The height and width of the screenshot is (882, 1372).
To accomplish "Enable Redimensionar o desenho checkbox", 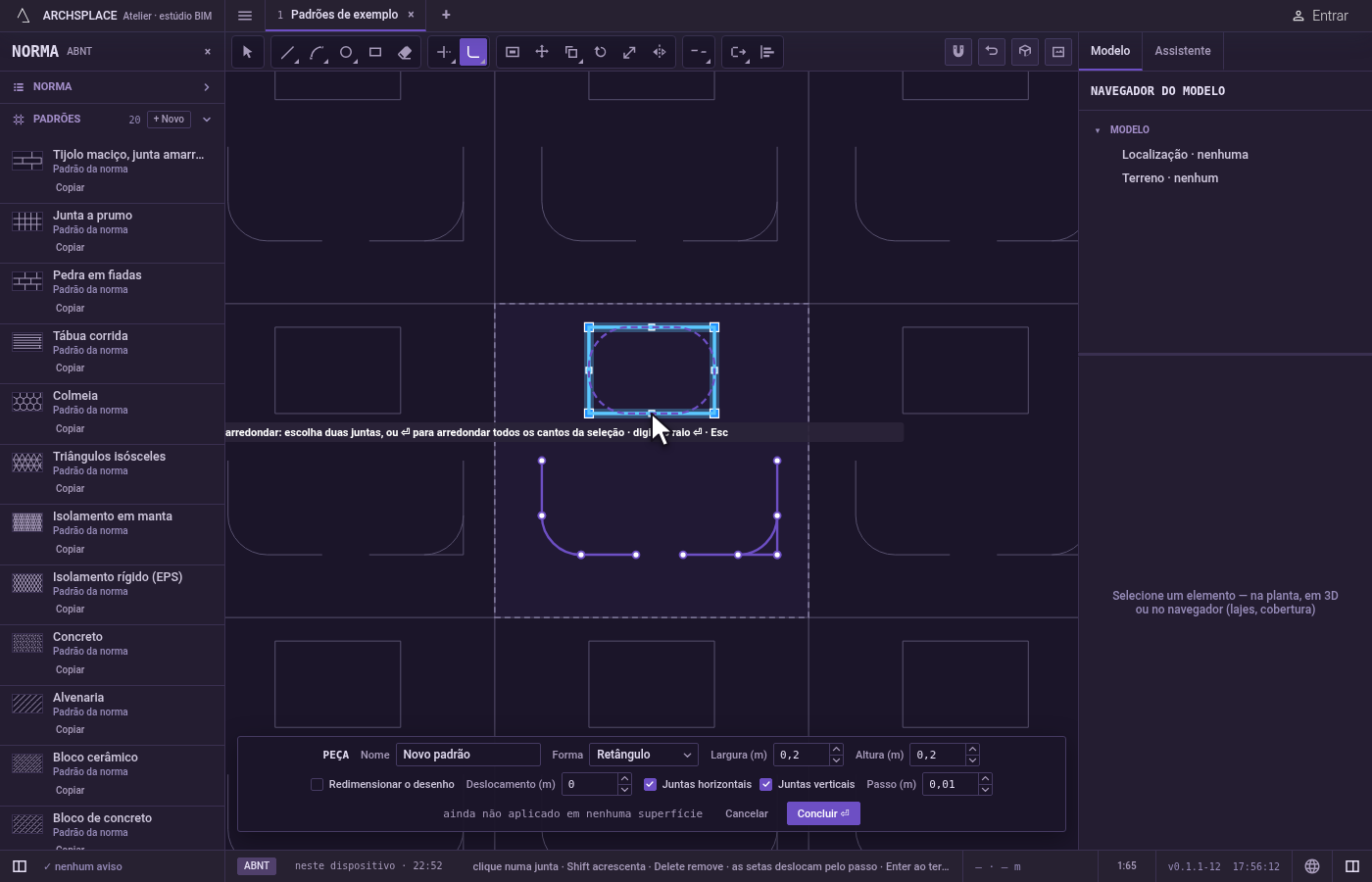I will click(317, 784).
